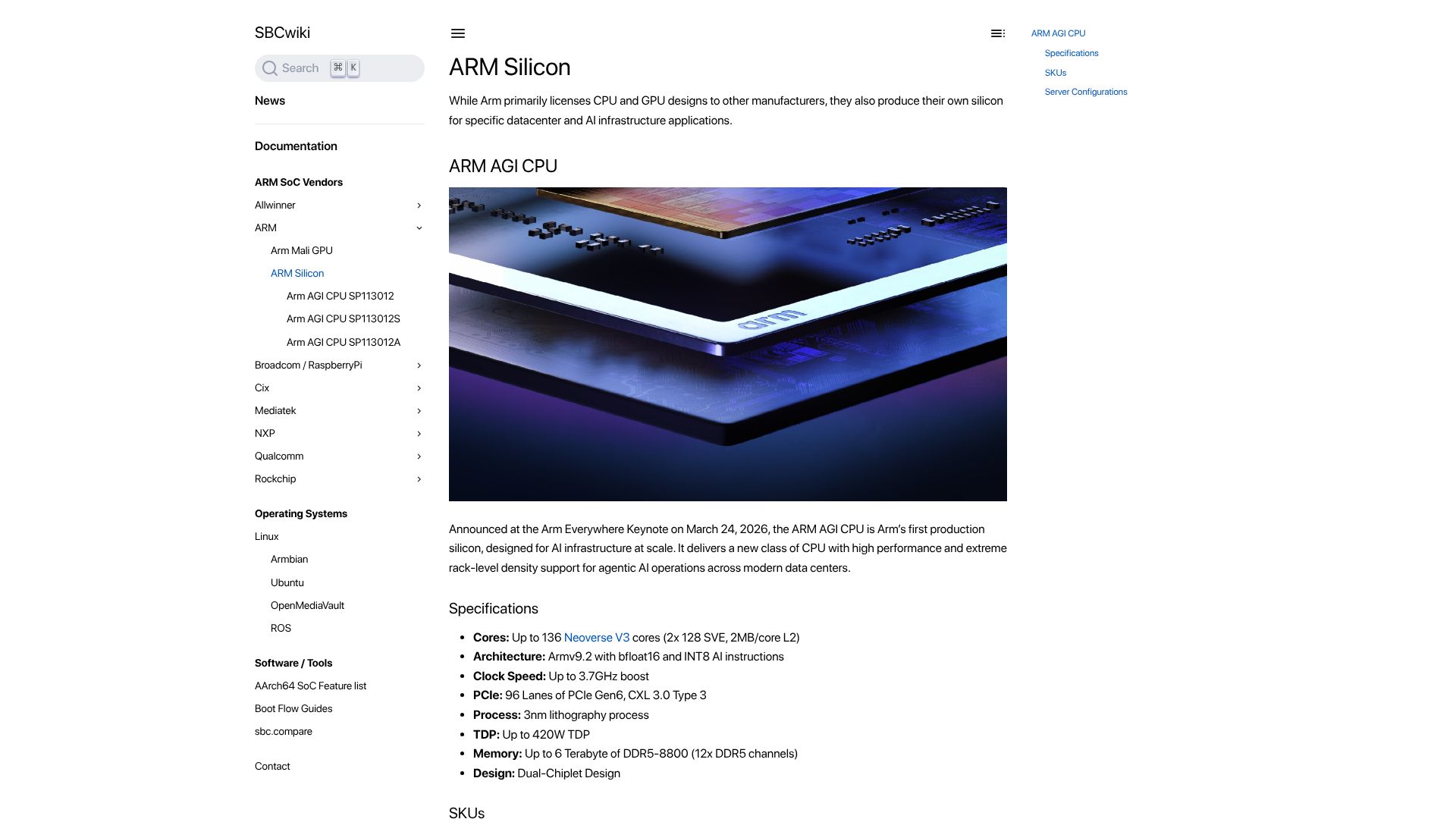Click the Qualcomm vendor label
Screen dimensions: 1456x819
(x=279, y=457)
